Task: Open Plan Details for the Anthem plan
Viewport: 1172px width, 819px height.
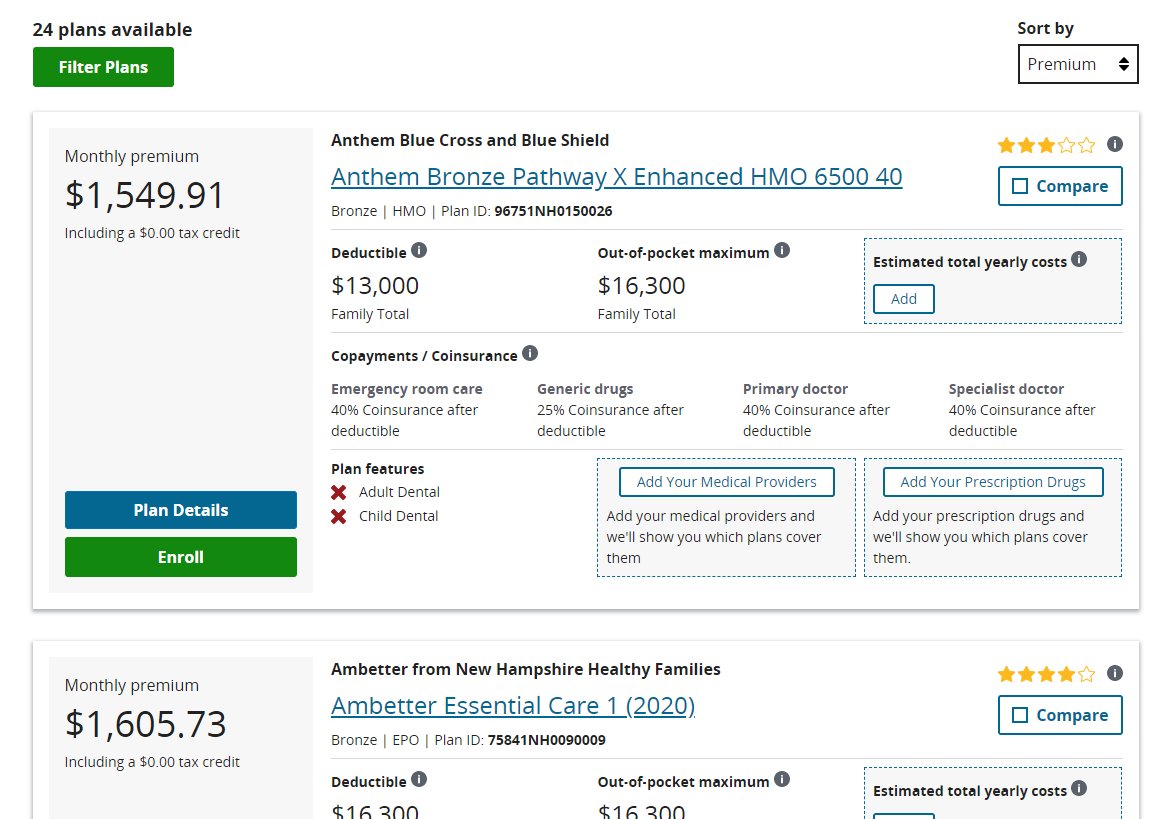Action: (181, 510)
